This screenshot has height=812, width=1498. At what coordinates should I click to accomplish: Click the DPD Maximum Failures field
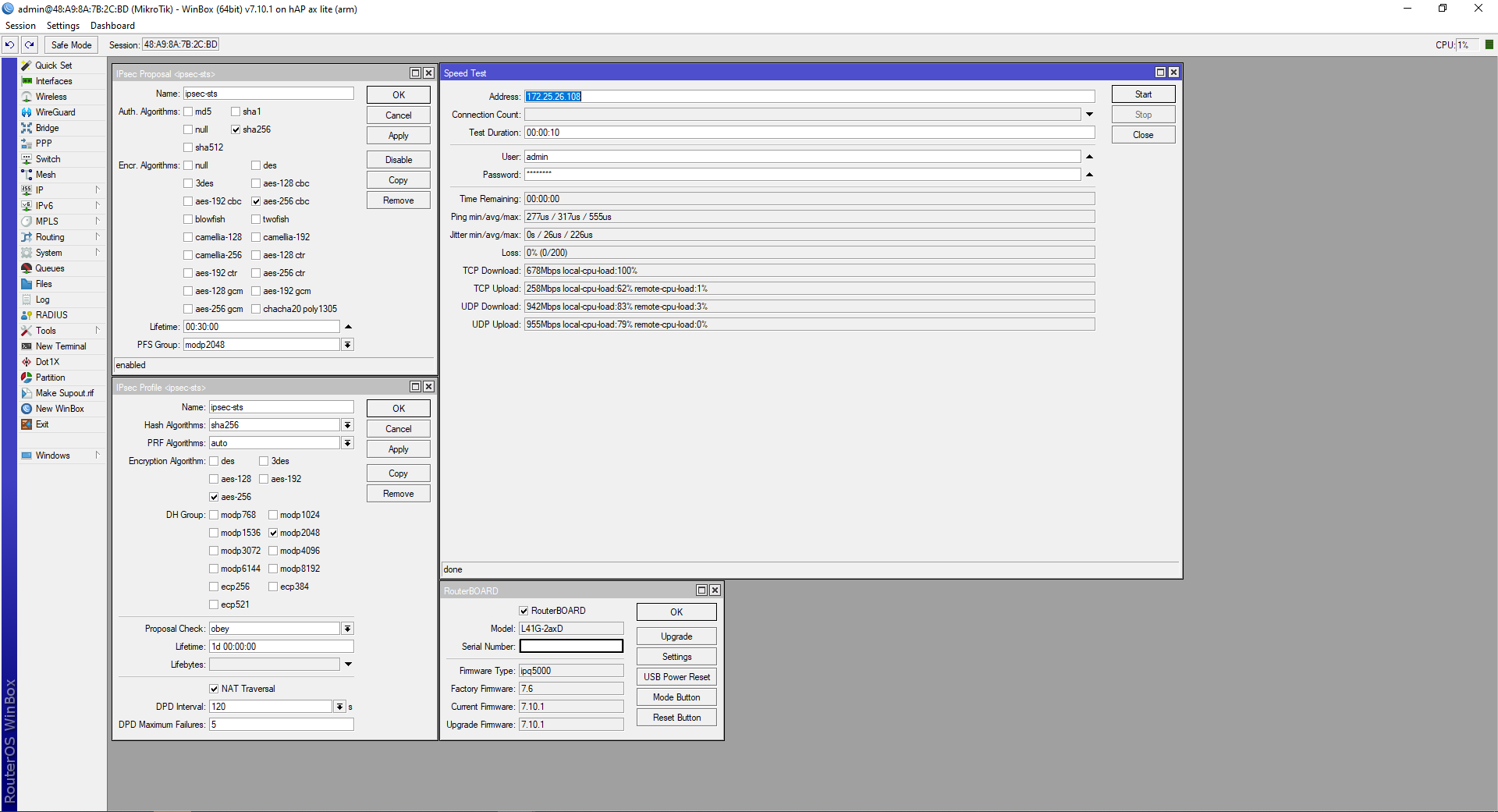click(x=281, y=725)
